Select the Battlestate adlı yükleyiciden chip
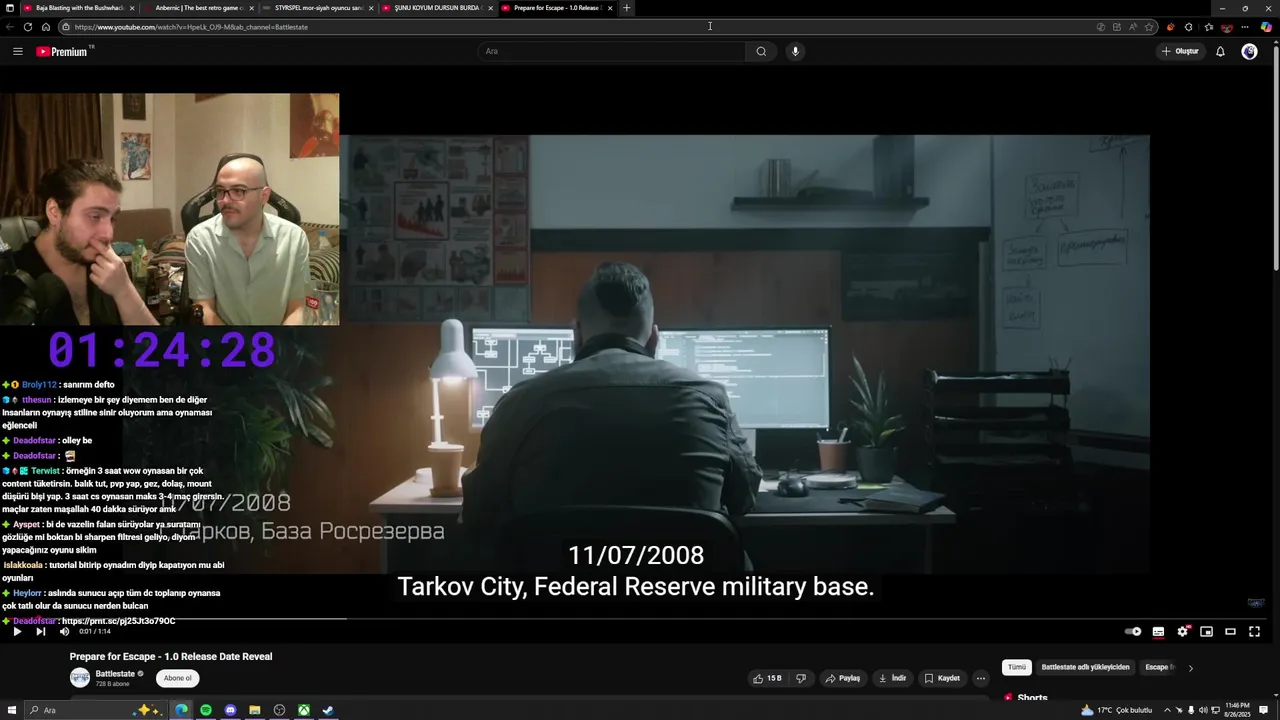This screenshot has height=720, width=1280. (x=1085, y=667)
